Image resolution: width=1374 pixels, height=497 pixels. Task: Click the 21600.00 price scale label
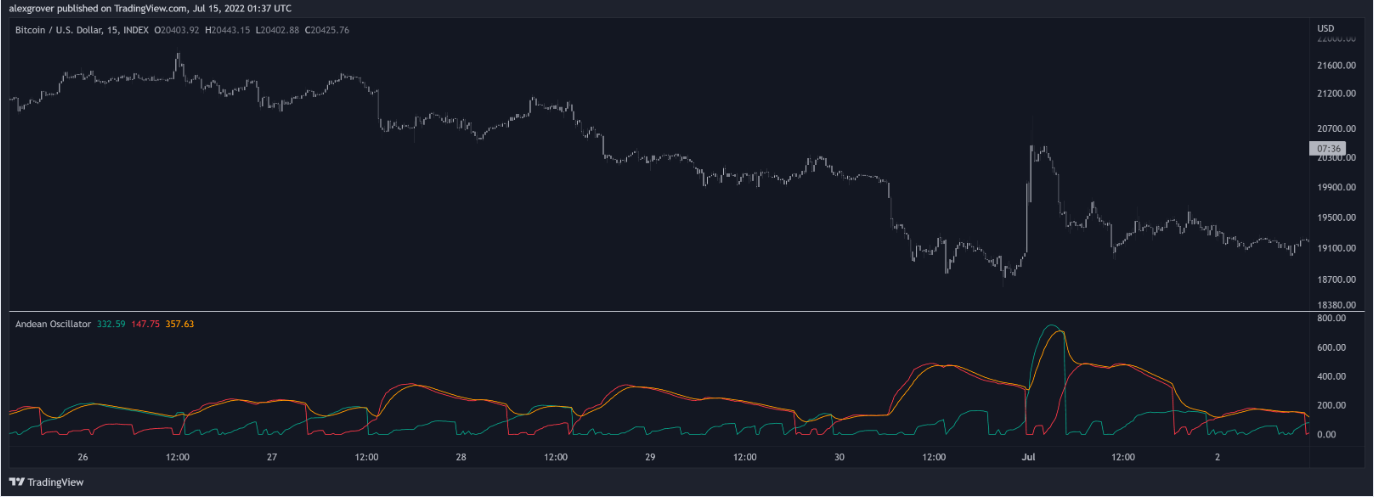coord(1335,66)
